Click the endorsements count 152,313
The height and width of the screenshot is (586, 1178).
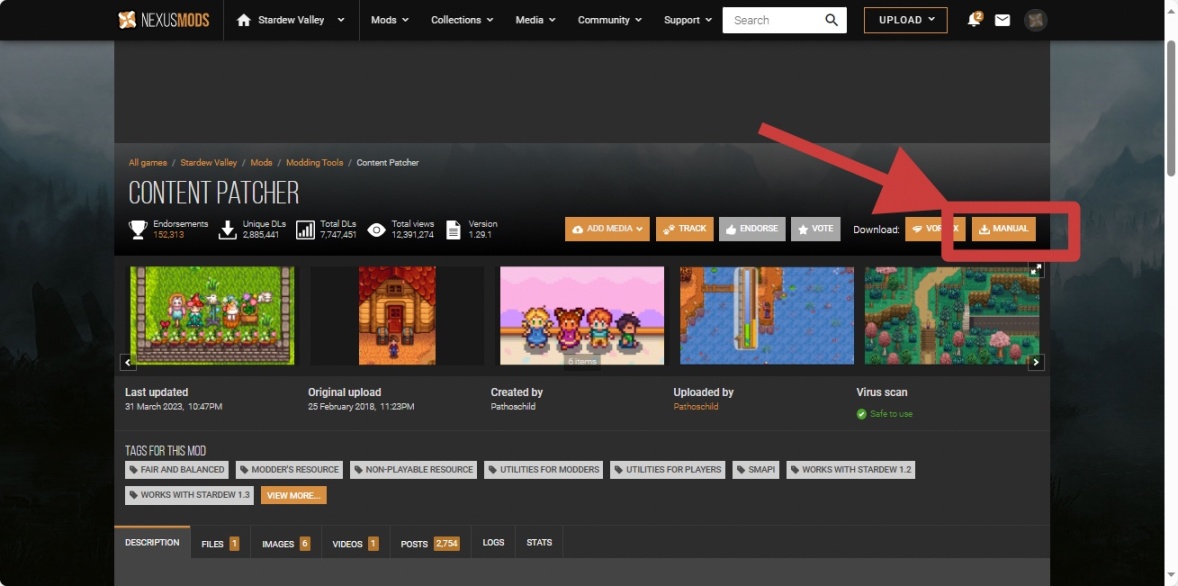168,235
